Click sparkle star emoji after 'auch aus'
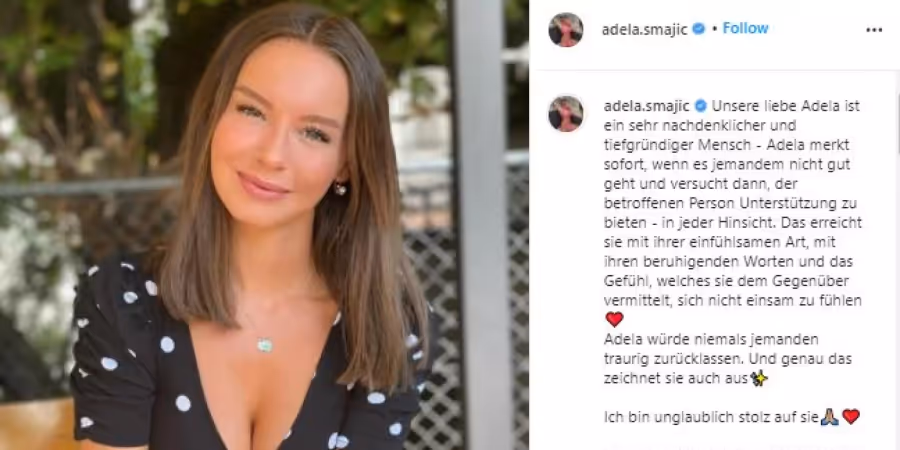 [759, 378]
